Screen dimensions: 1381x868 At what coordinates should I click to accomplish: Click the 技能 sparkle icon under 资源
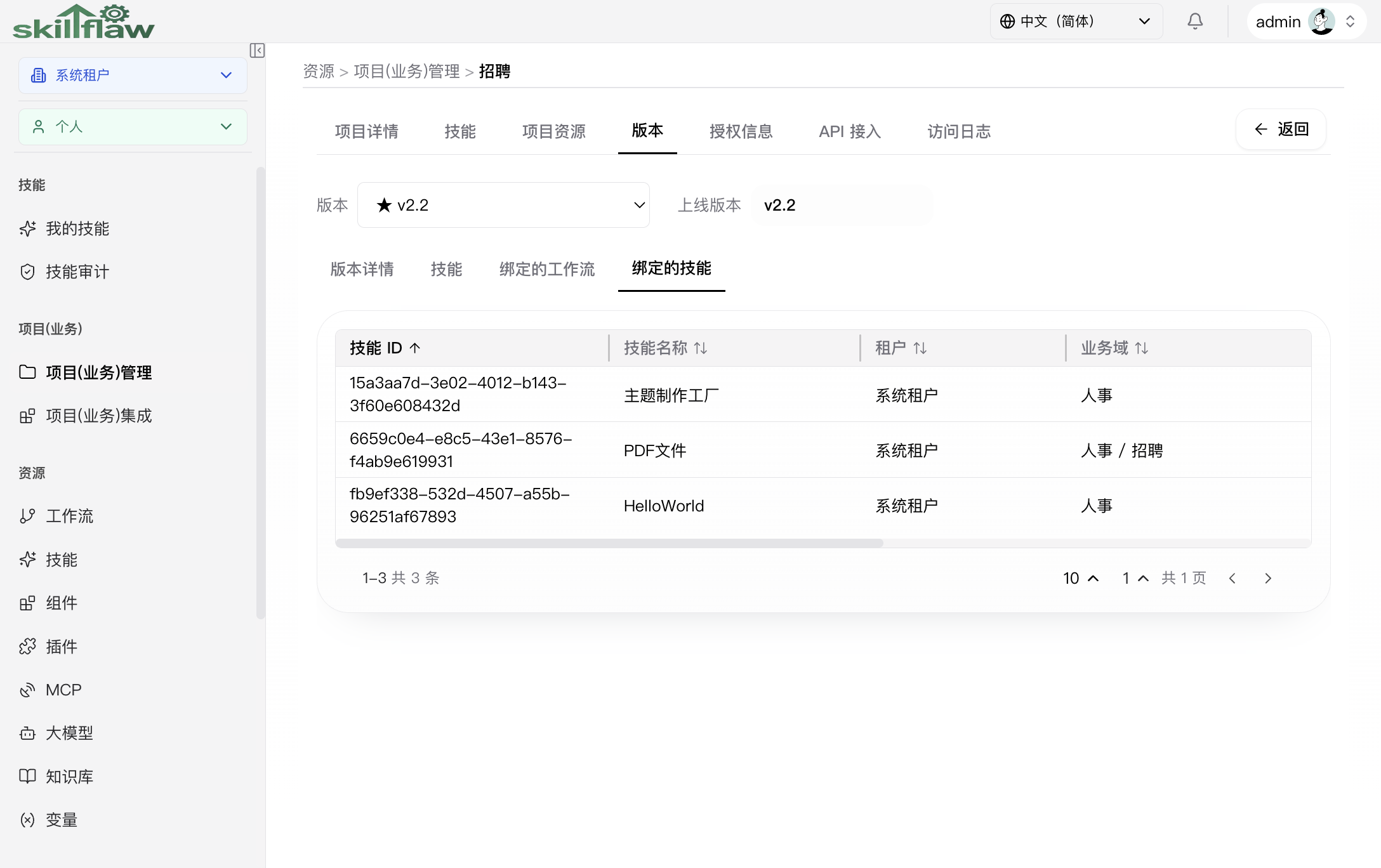[27, 559]
